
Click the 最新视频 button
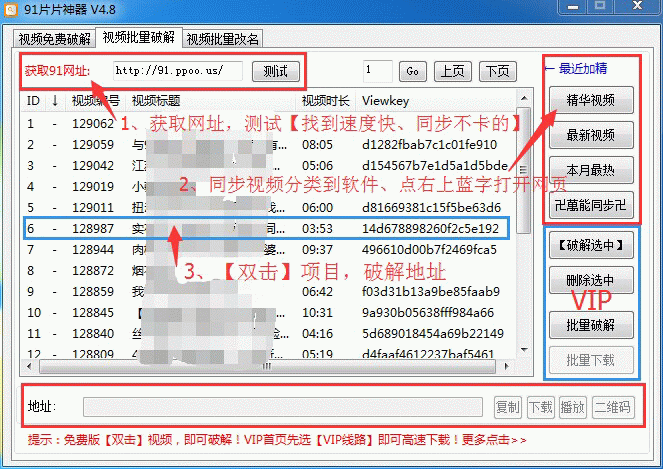pyautogui.click(x=591, y=135)
